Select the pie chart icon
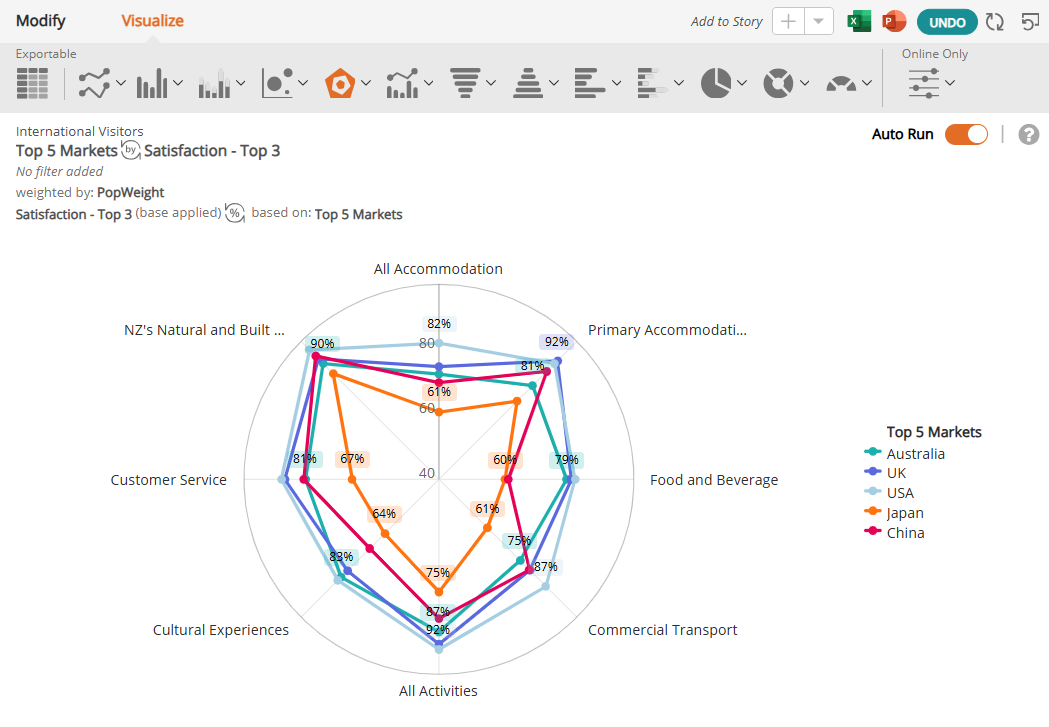Image resolution: width=1049 pixels, height=727 pixels. (716, 84)
